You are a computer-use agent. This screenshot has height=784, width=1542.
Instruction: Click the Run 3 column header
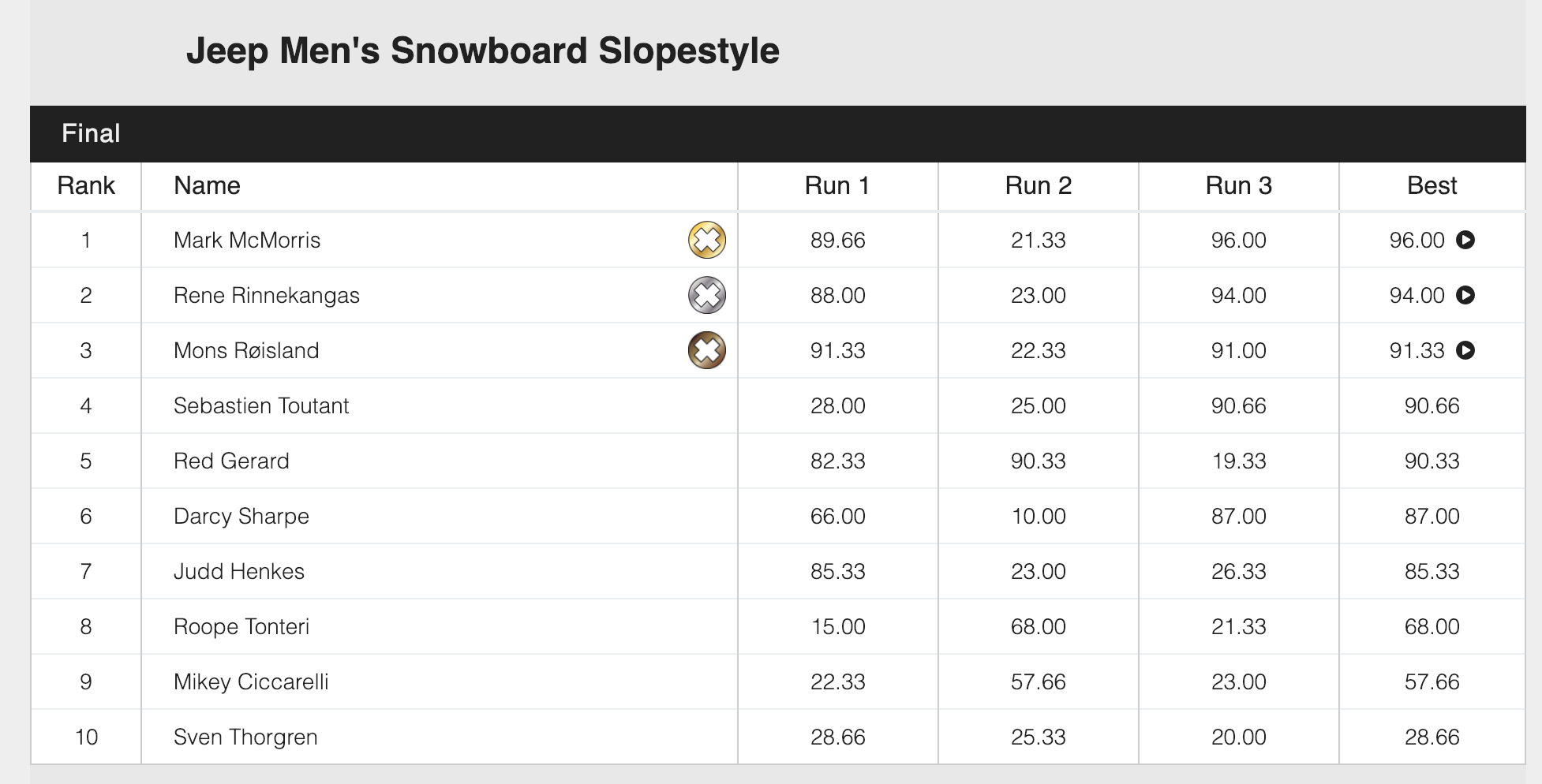click(x=1239, y=185)
